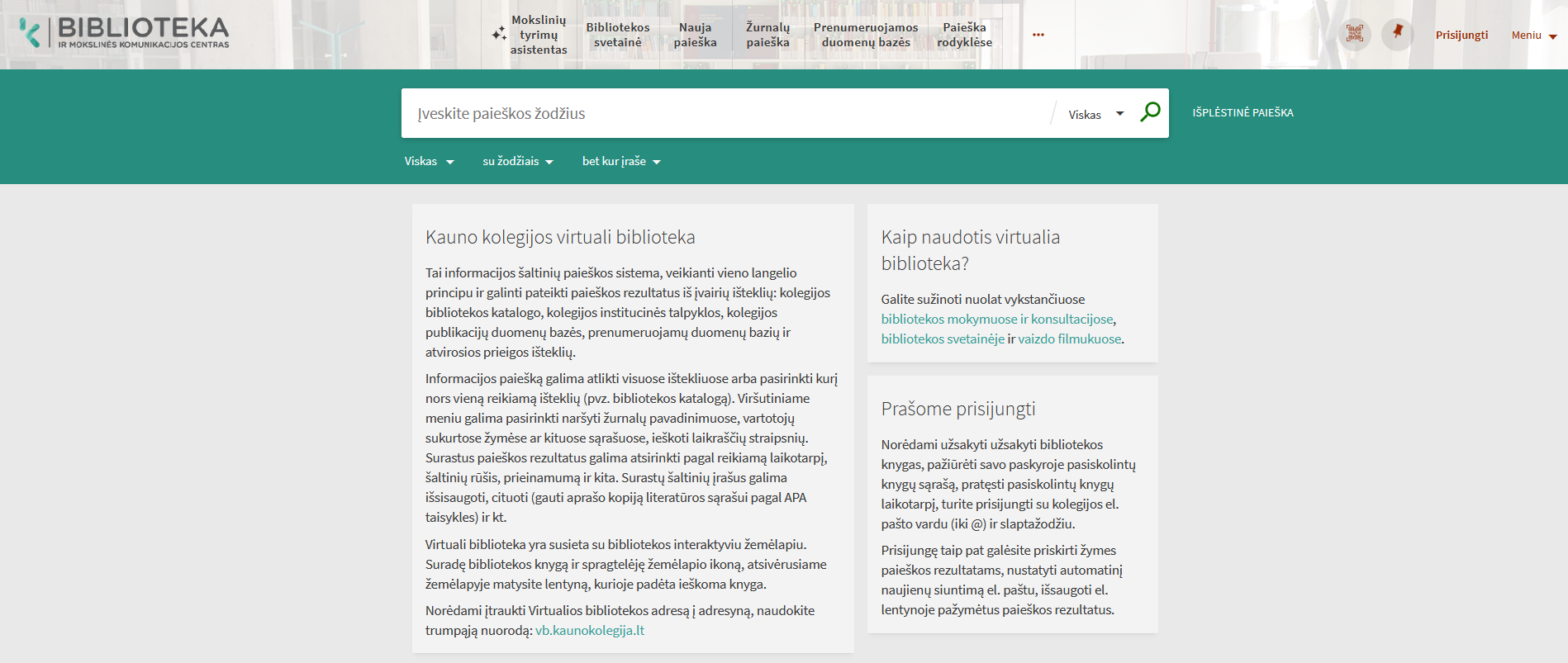The width and height of the screenshot is (1568, 663).
Task: Click Paieška rodyklėse menu item
Action: (x=964, y=35)
